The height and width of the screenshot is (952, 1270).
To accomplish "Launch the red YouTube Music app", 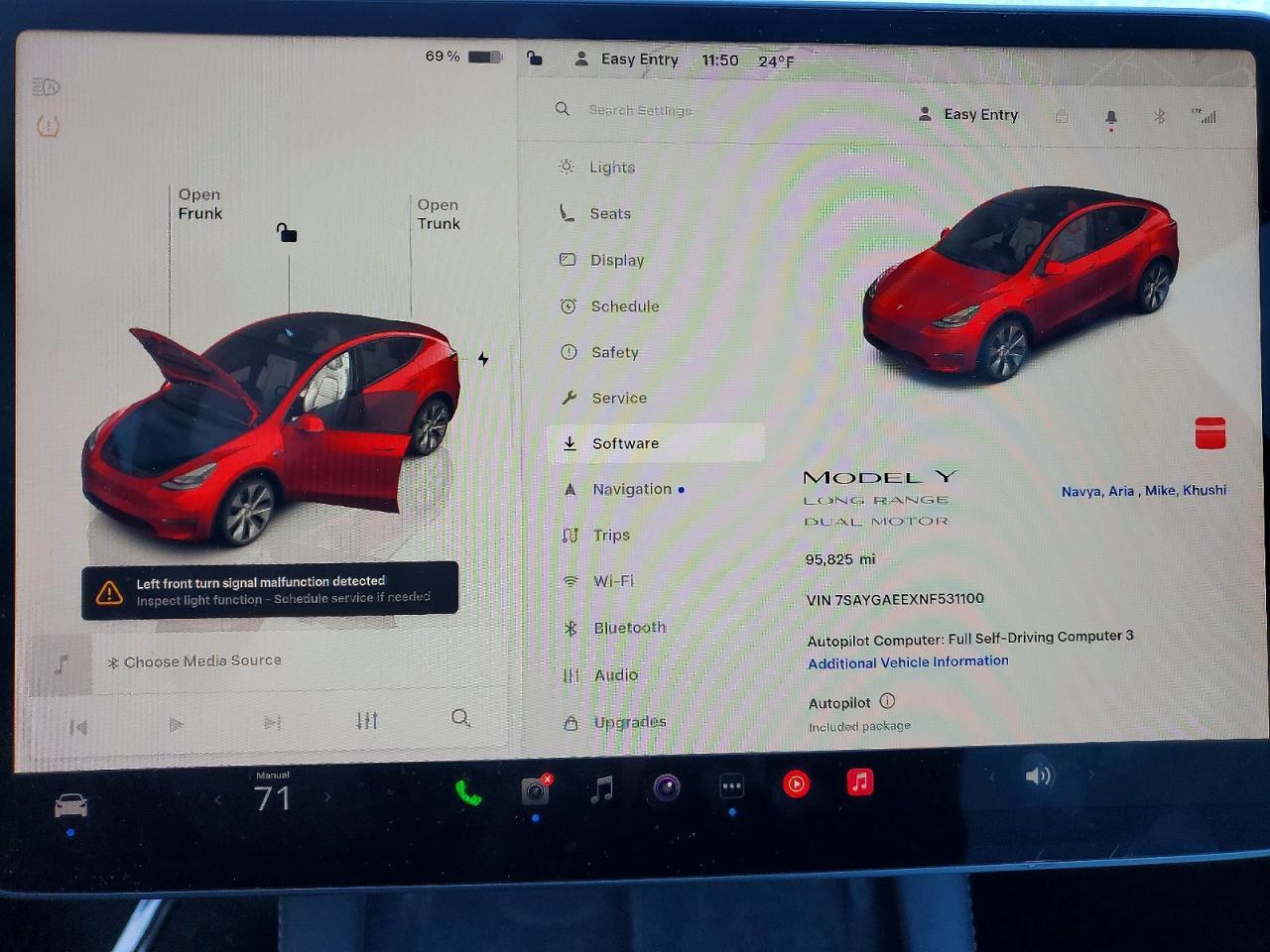I will [796, 784].
